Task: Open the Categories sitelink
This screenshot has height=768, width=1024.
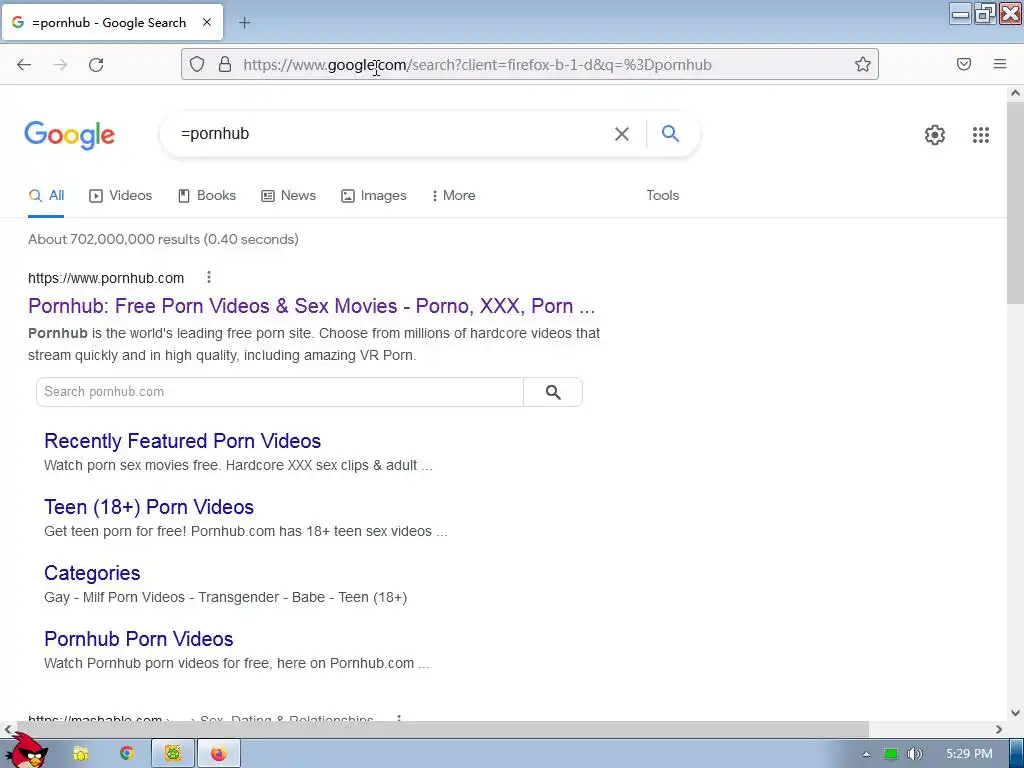Action: 92,573
